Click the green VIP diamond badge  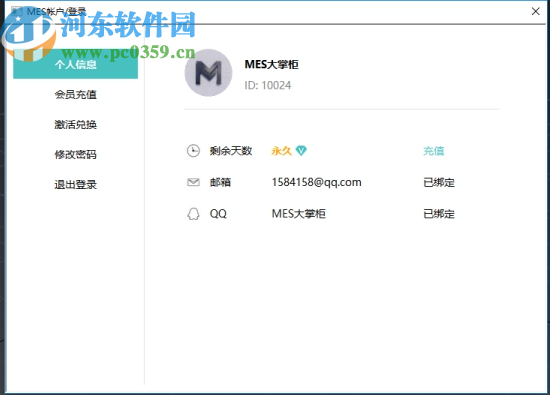[x=301, y=150]
